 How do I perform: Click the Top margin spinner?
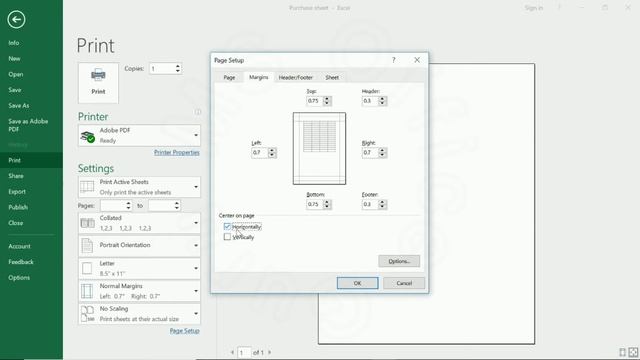[x=327, y=101]
